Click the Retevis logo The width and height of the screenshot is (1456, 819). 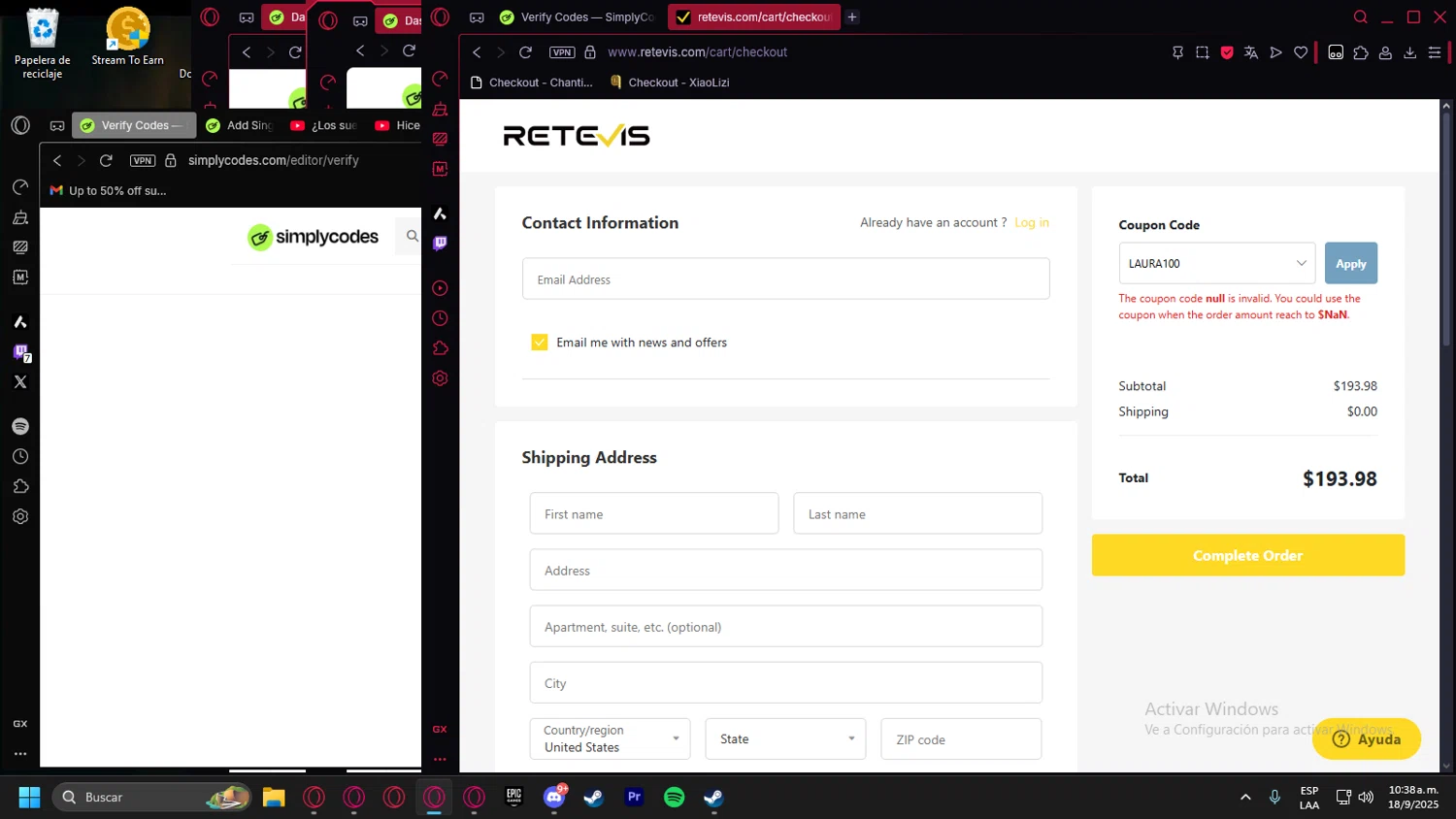(577, 136)
